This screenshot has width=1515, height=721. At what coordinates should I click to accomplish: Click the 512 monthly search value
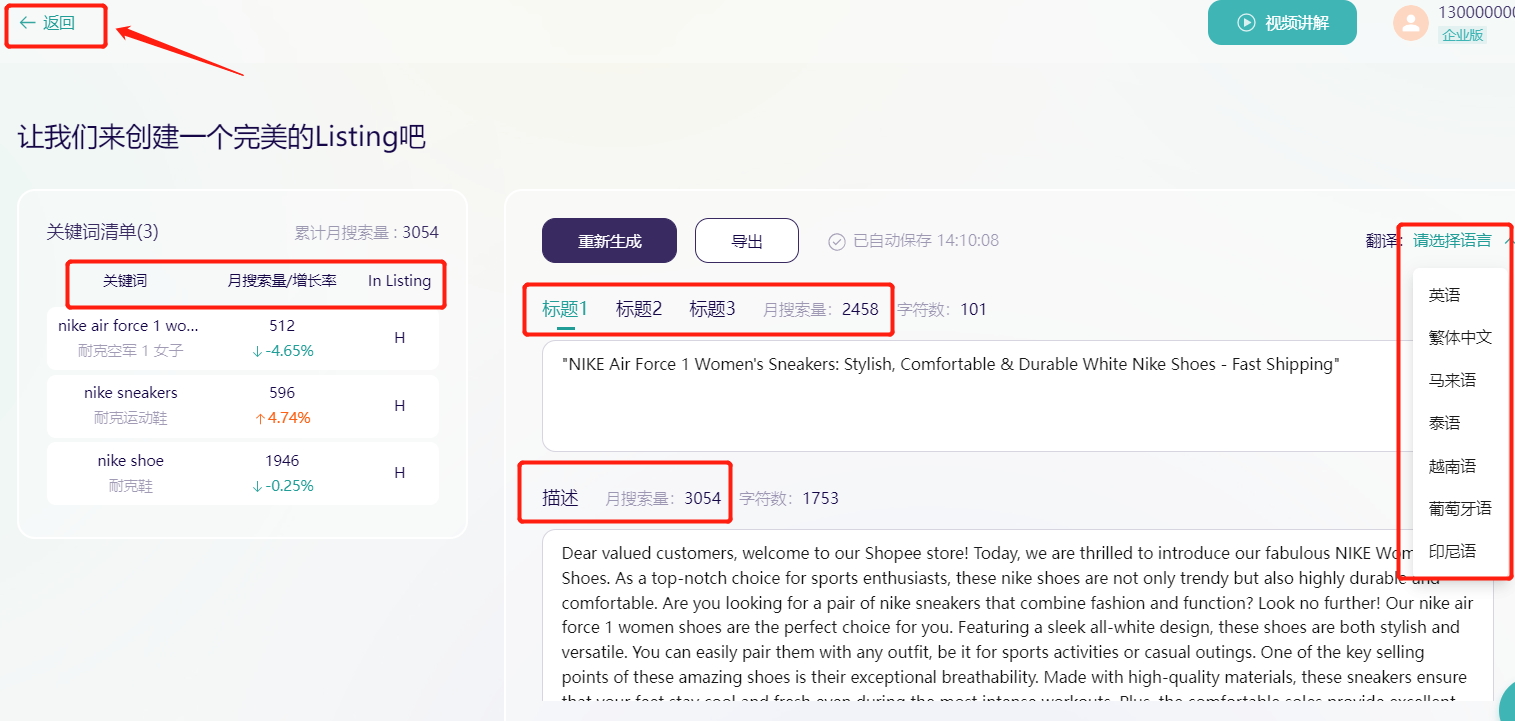282,326
